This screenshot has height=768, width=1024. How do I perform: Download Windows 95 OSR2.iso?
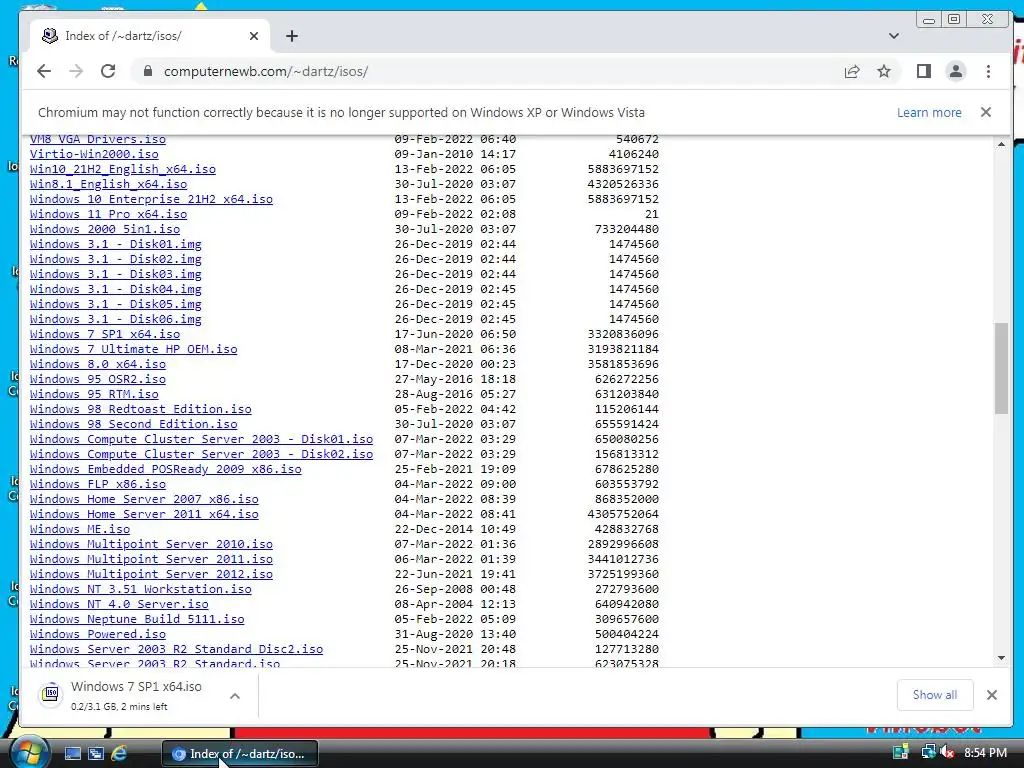click(97, 379)
